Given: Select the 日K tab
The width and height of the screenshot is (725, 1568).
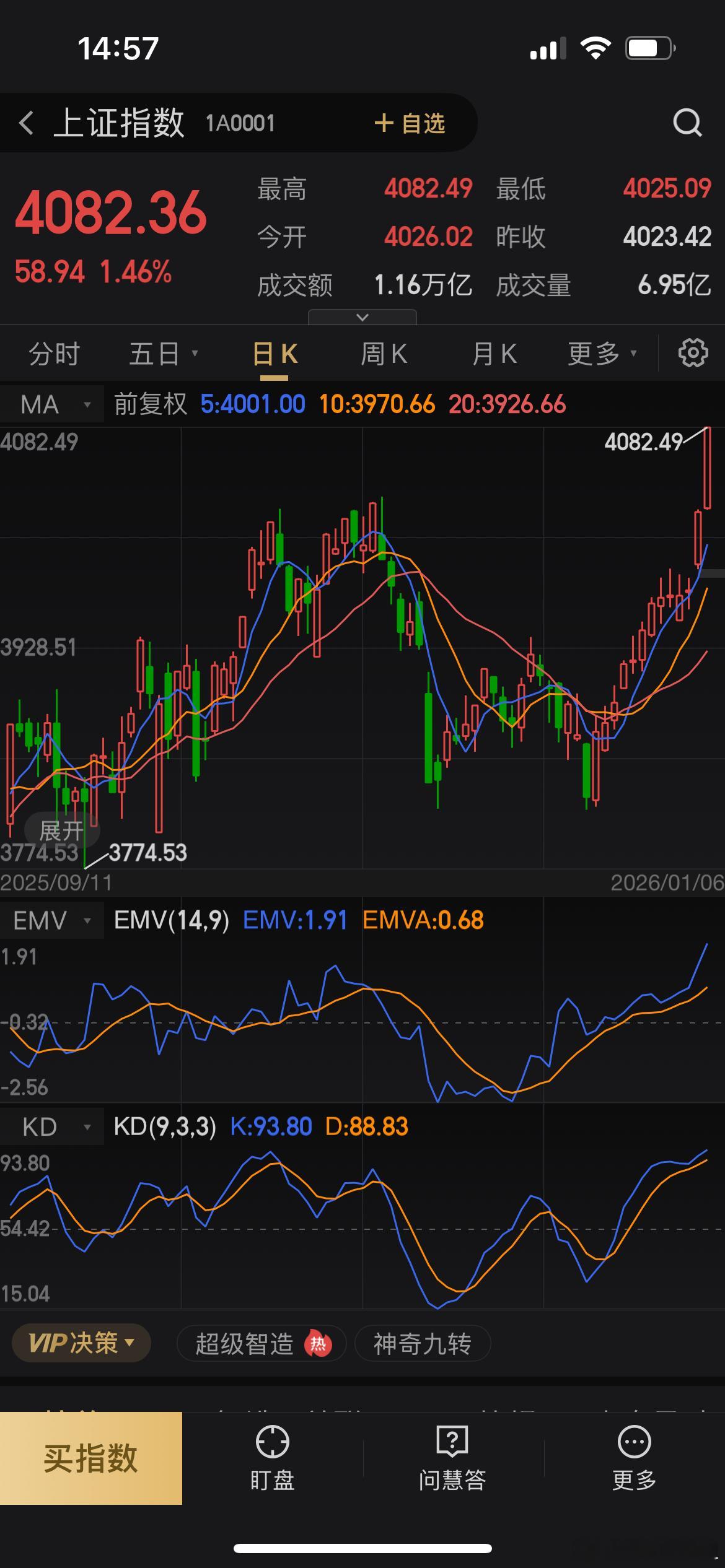Looking at the screenshot, I should (275, 354).
